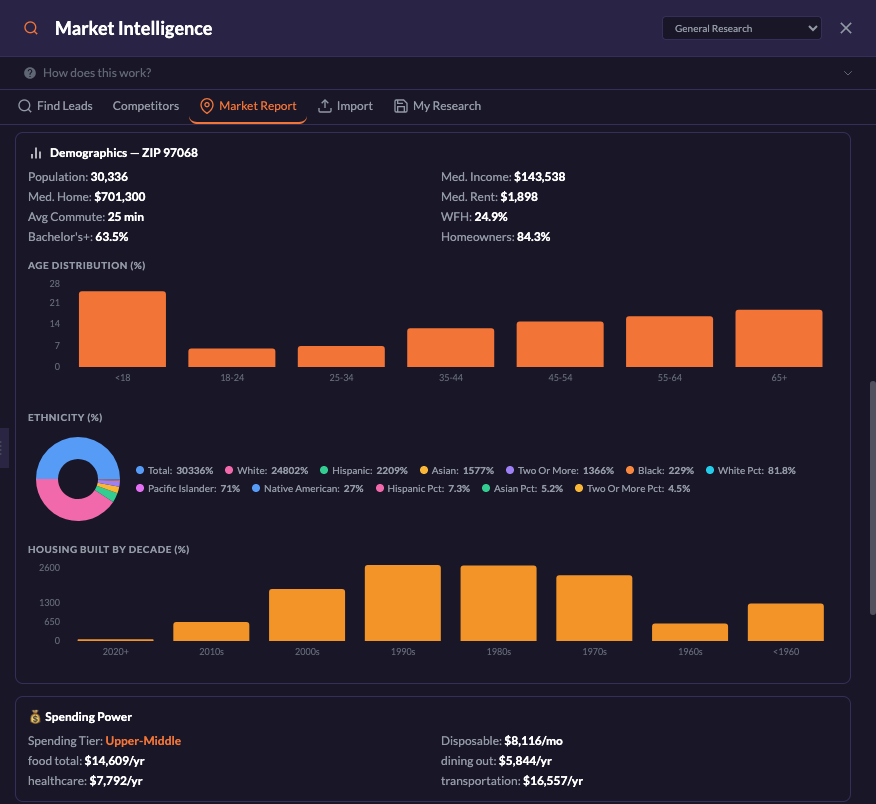The width and height of the screenshot is (876, 804).
Task: Click the Bachelor's+ value 63.5%
Action: (x=112, y=237)
